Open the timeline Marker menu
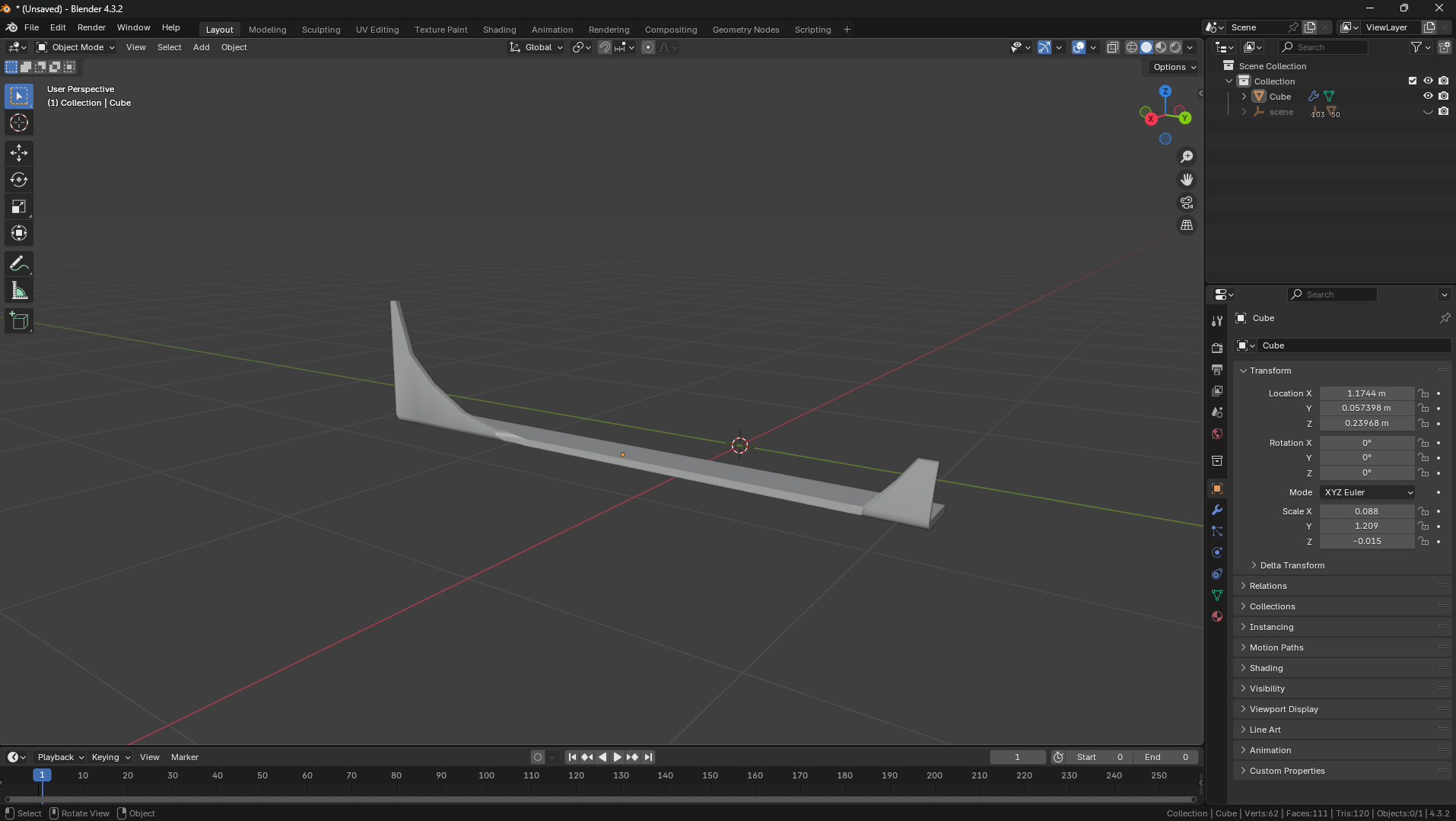 [x=184, y=757]
